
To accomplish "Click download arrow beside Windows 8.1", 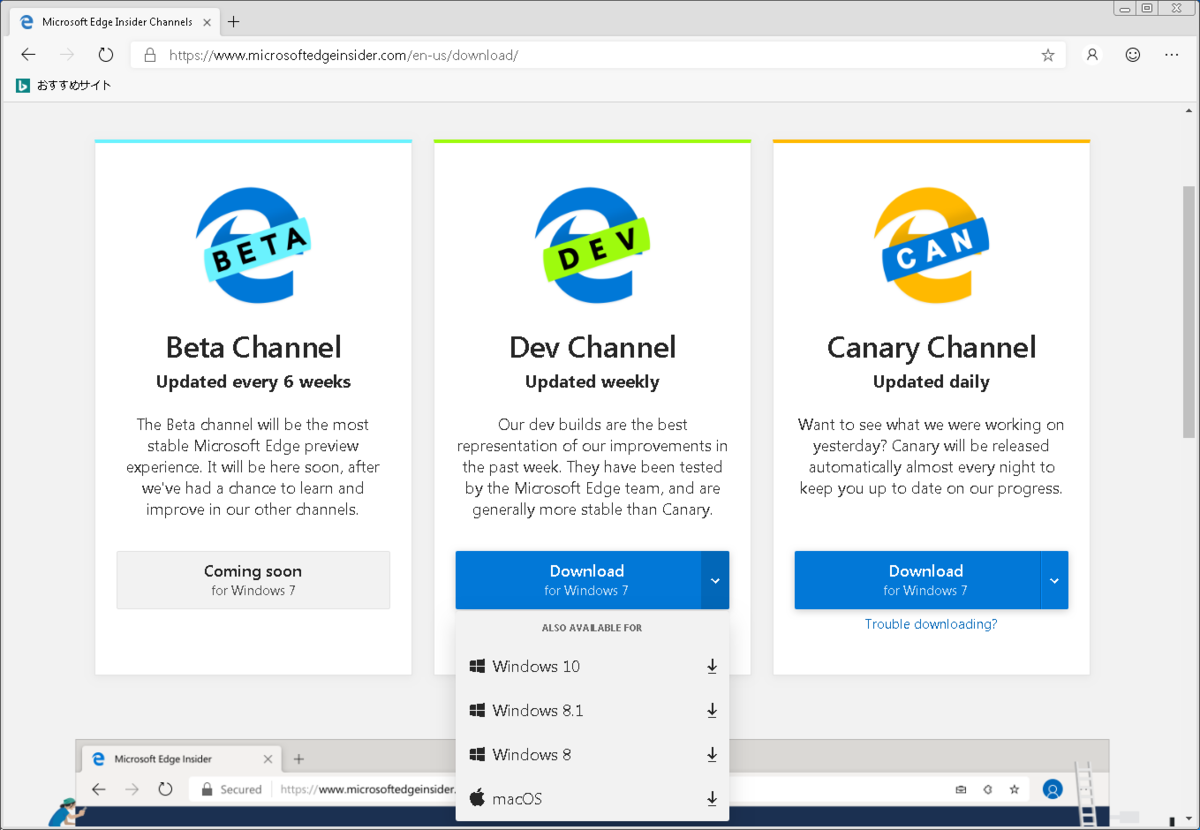I will coord(712,710).
